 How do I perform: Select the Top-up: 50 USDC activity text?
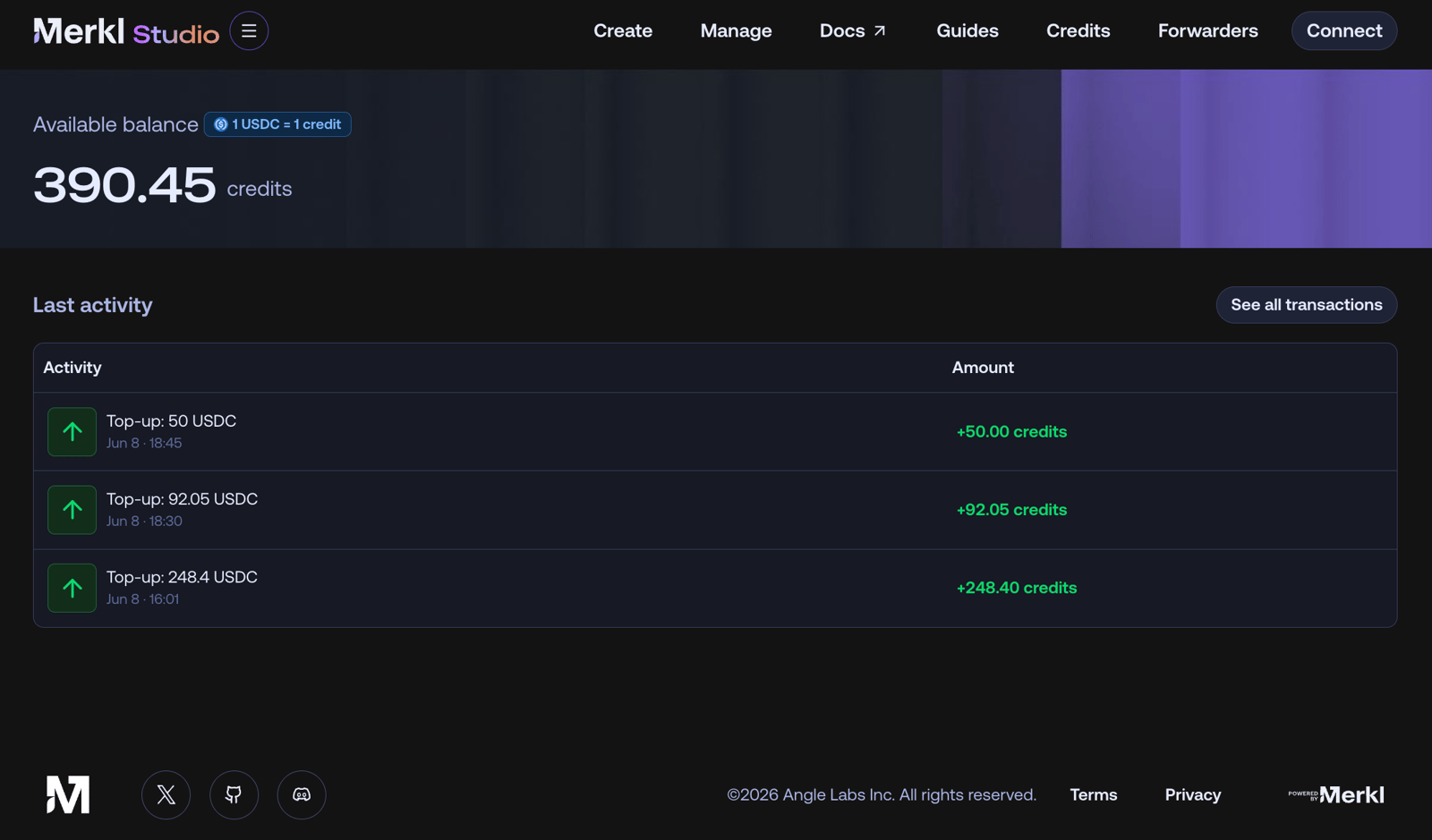point(171,420)
